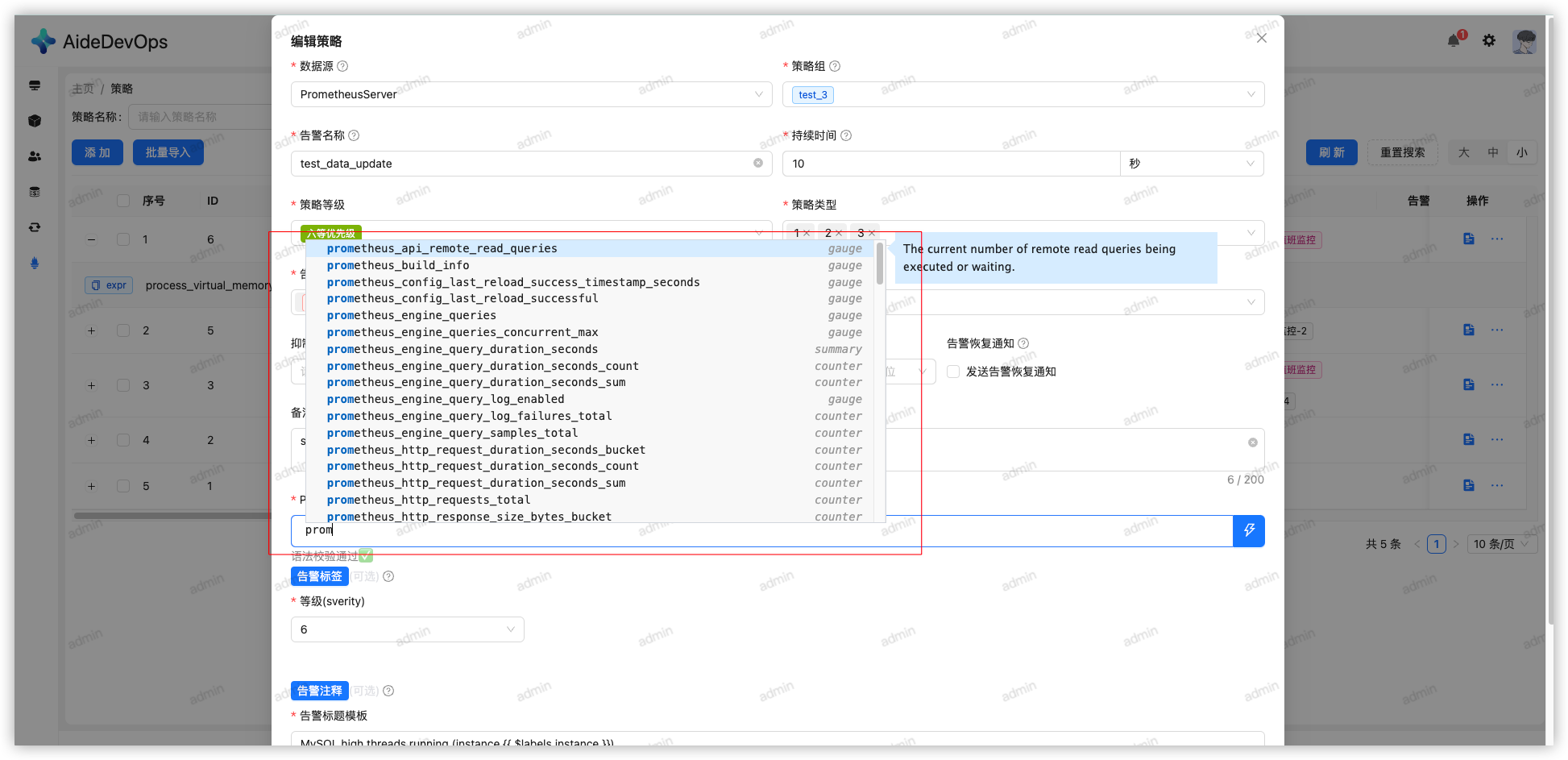Open the sync icon in the sidebar
The image size is (1568, 760).
[x=35, y=227]
